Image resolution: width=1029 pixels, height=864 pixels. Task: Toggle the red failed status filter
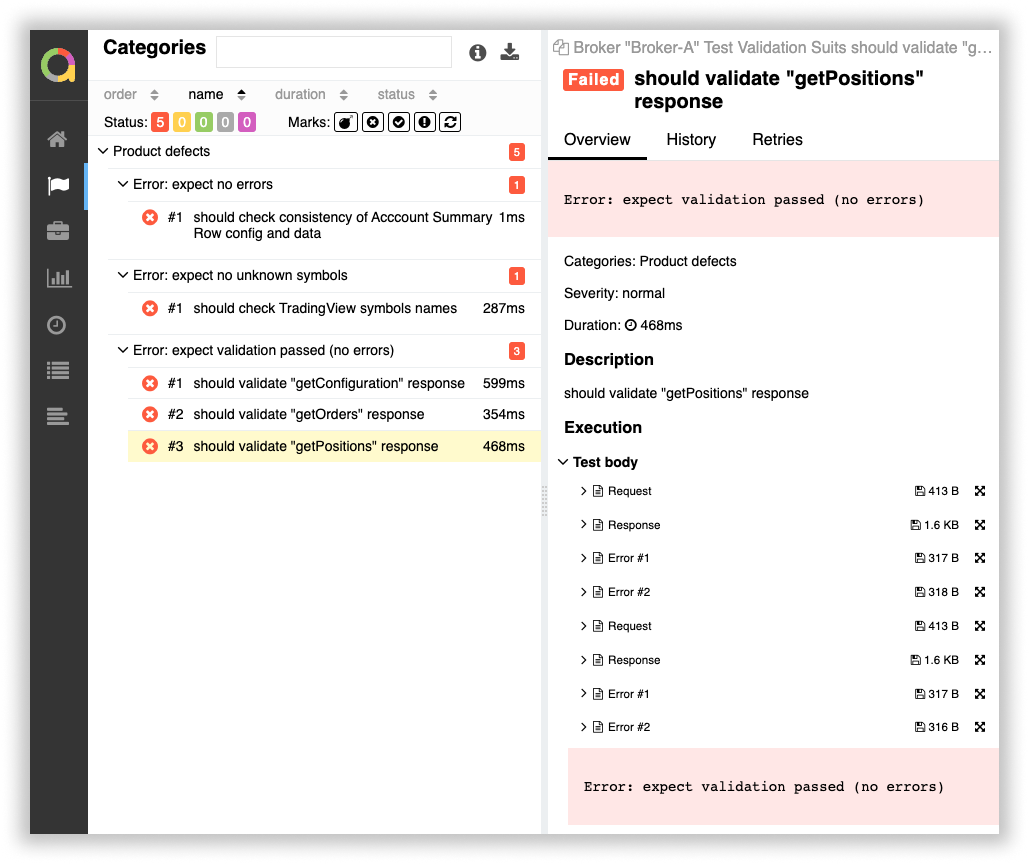(160, 122)
